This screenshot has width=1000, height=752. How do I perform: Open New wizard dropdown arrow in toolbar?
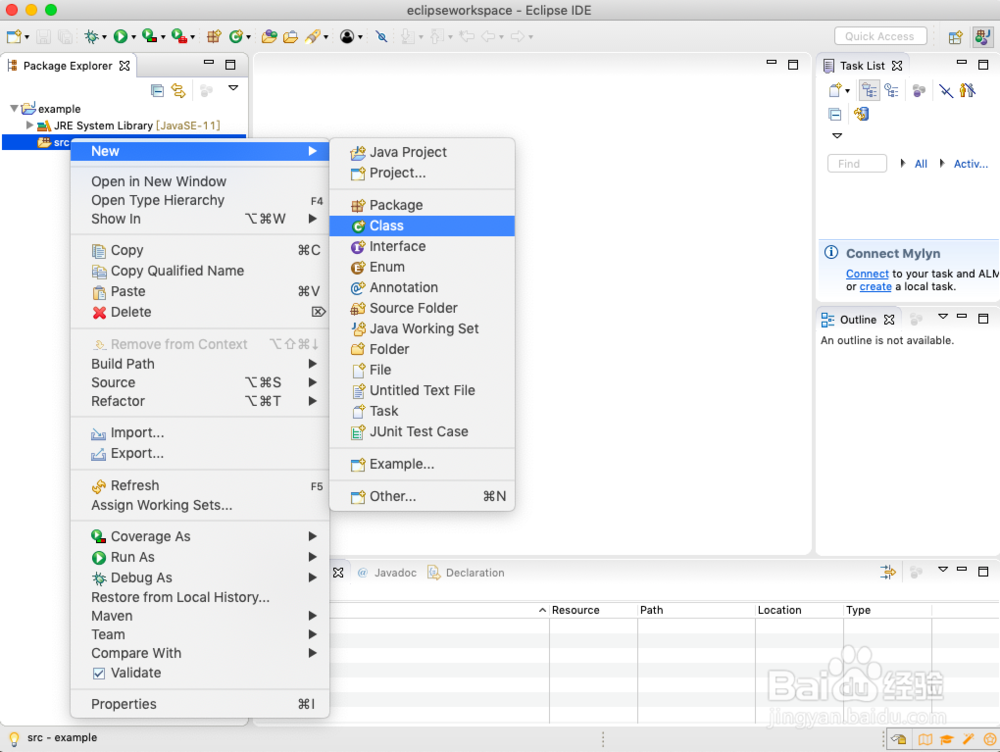(27, 37)
